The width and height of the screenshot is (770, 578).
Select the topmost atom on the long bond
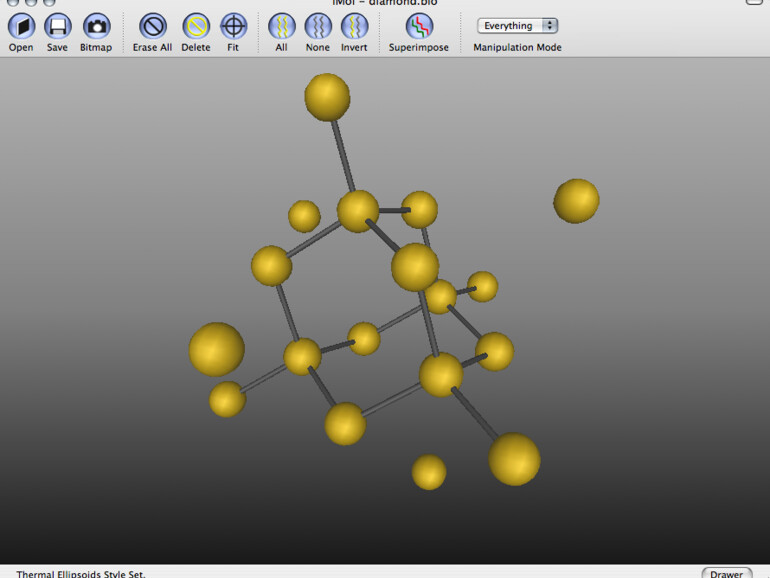pos(327,97)
